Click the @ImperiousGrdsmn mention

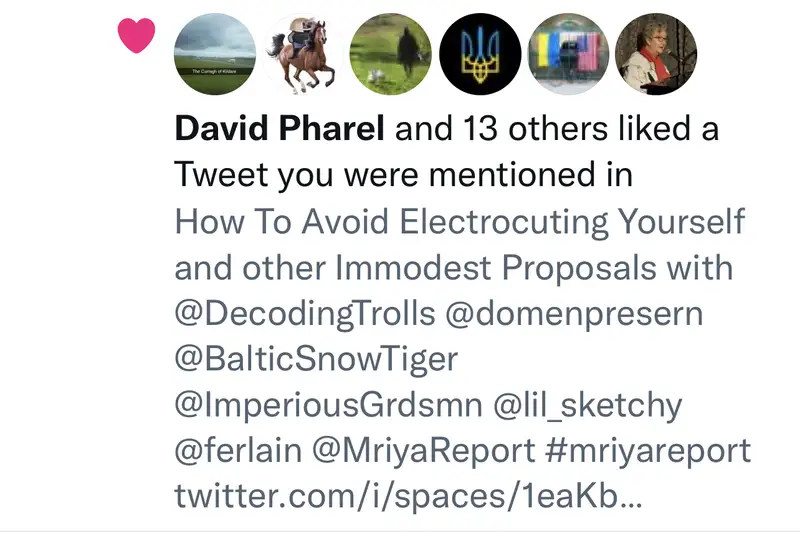pos(331,406)
